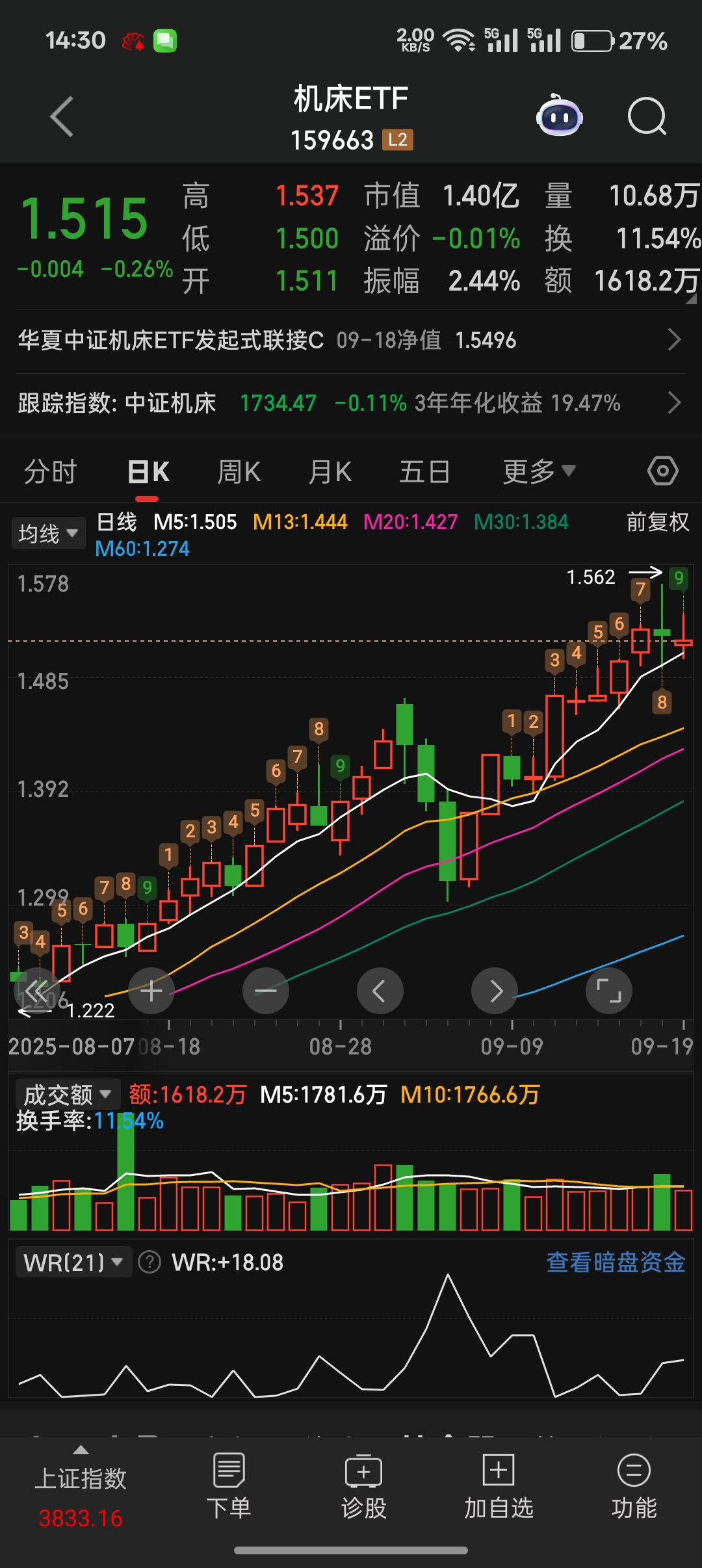Select the 日K tab
The width and height of the screenshot is (702, 1568).
(148, 471)
